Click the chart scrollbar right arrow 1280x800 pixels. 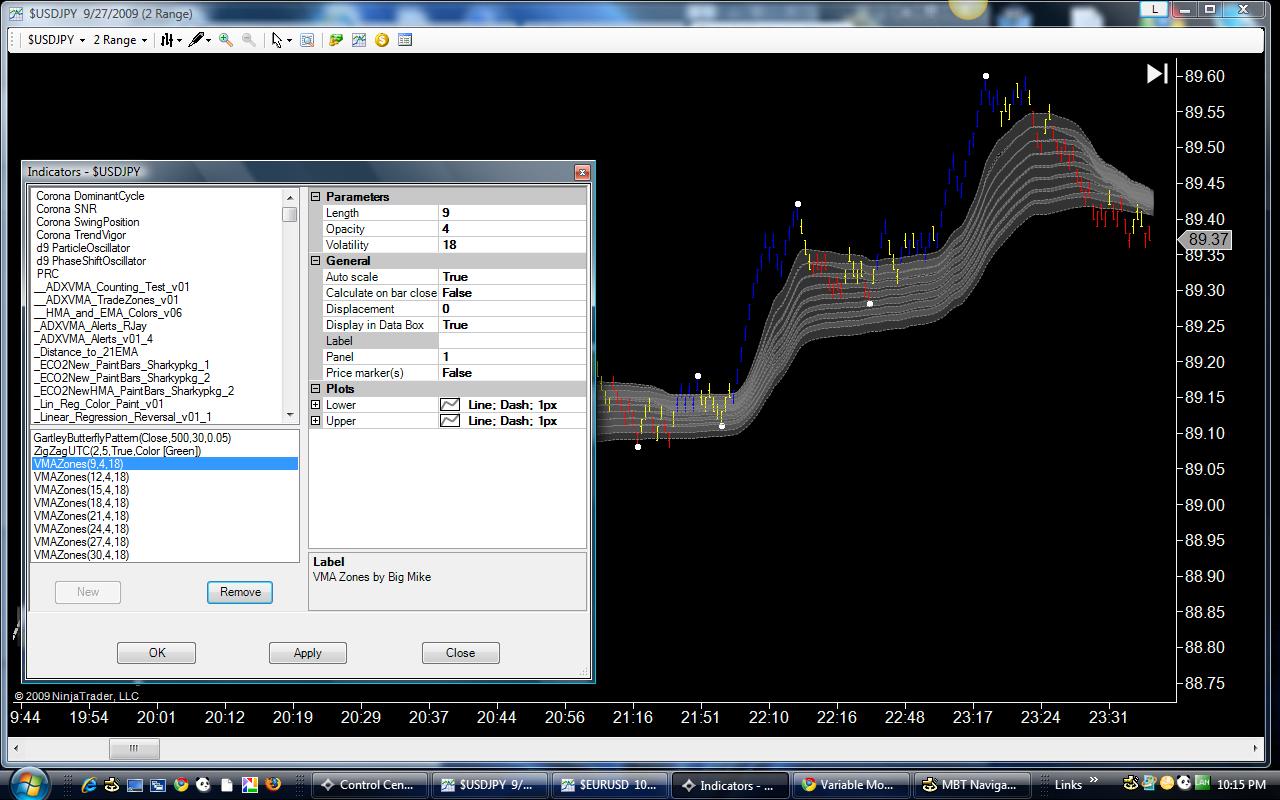coord(1256,748)
